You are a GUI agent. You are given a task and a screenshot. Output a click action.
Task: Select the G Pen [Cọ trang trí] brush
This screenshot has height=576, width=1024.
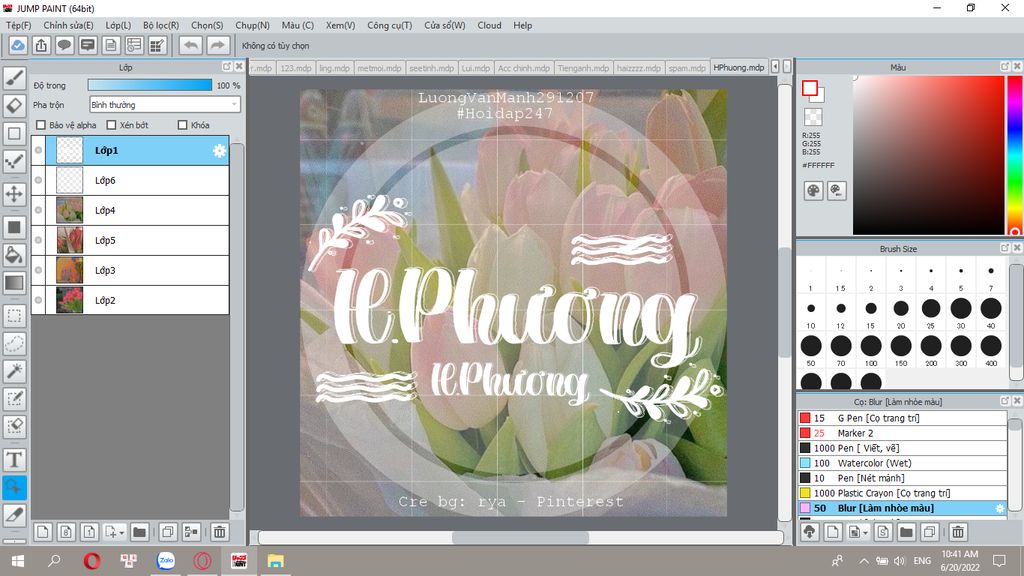[902, 418]
